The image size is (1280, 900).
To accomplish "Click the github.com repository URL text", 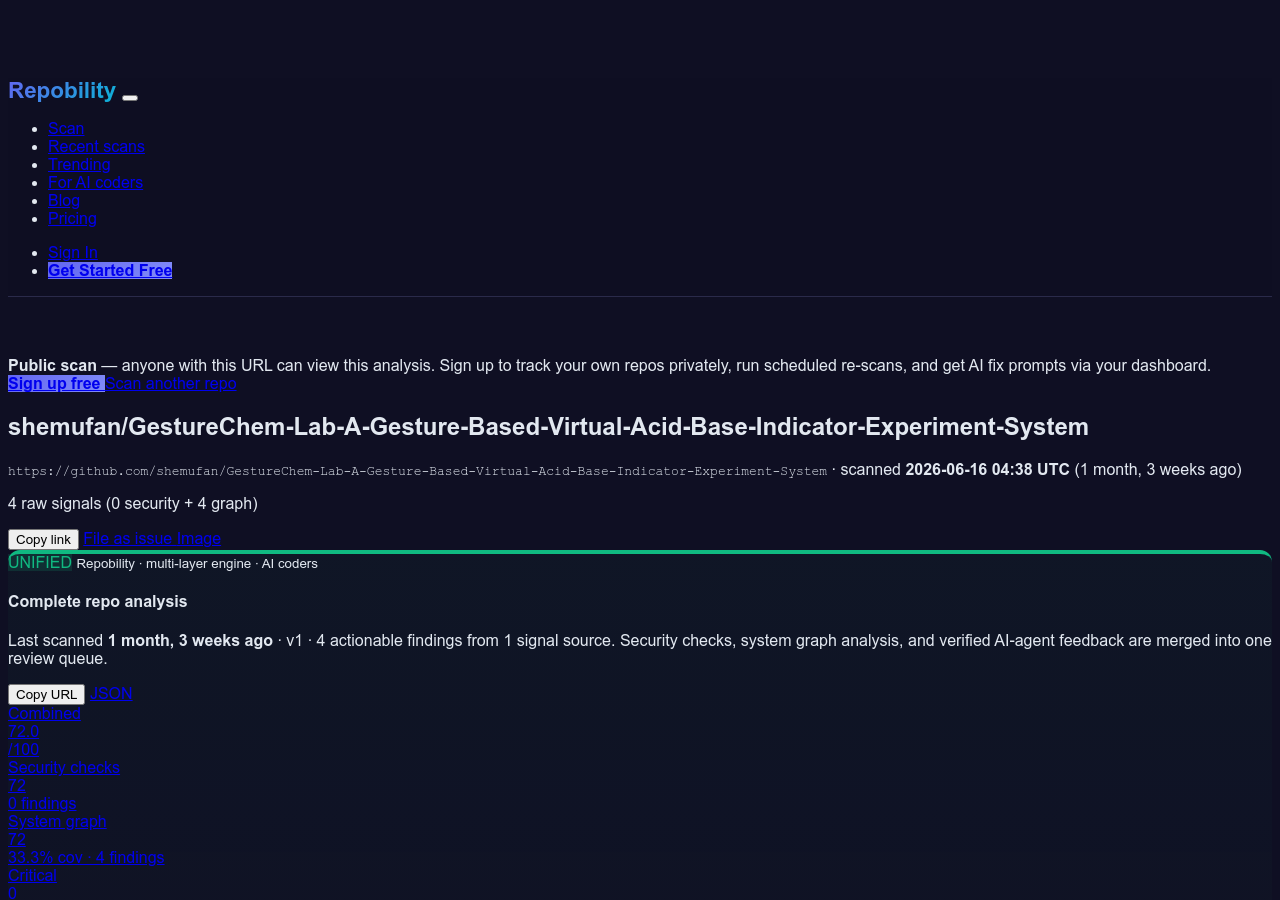I will 417,470.
